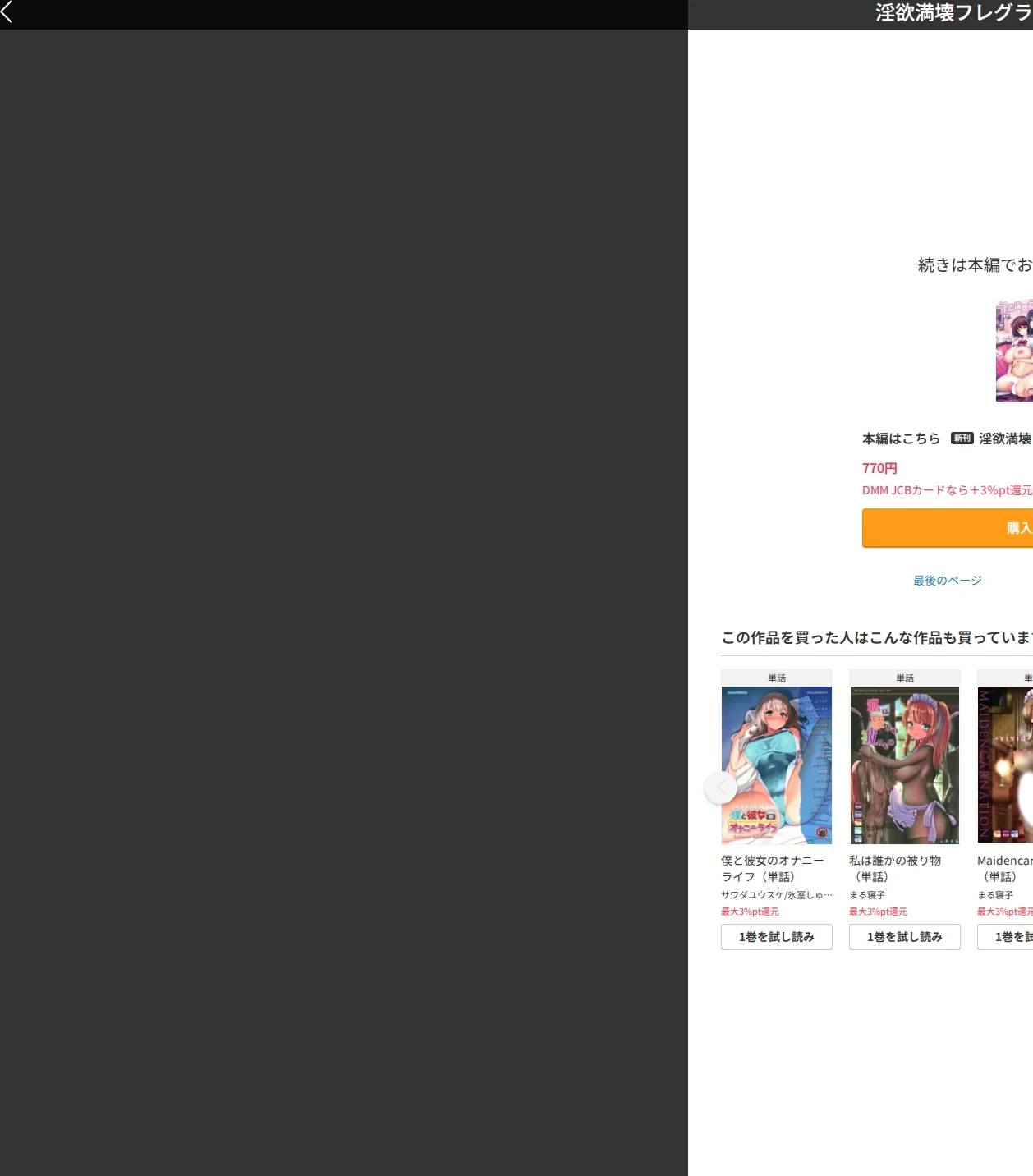Screen dimensions: 1033x1176
Task: Click the carousel previous arrow
Action: [x=721, y=788]
